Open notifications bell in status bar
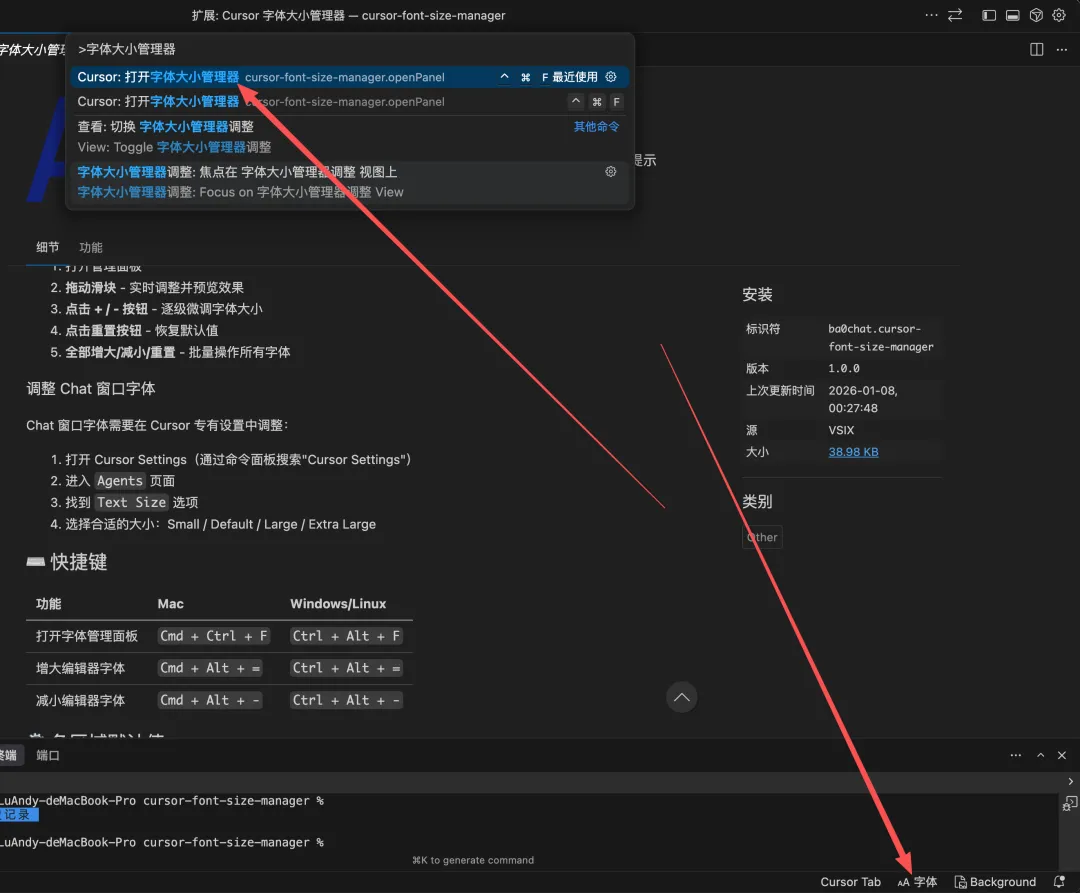Image resolution: width=1080 pixels, height=893 pixels. (x=1059, y=882)
